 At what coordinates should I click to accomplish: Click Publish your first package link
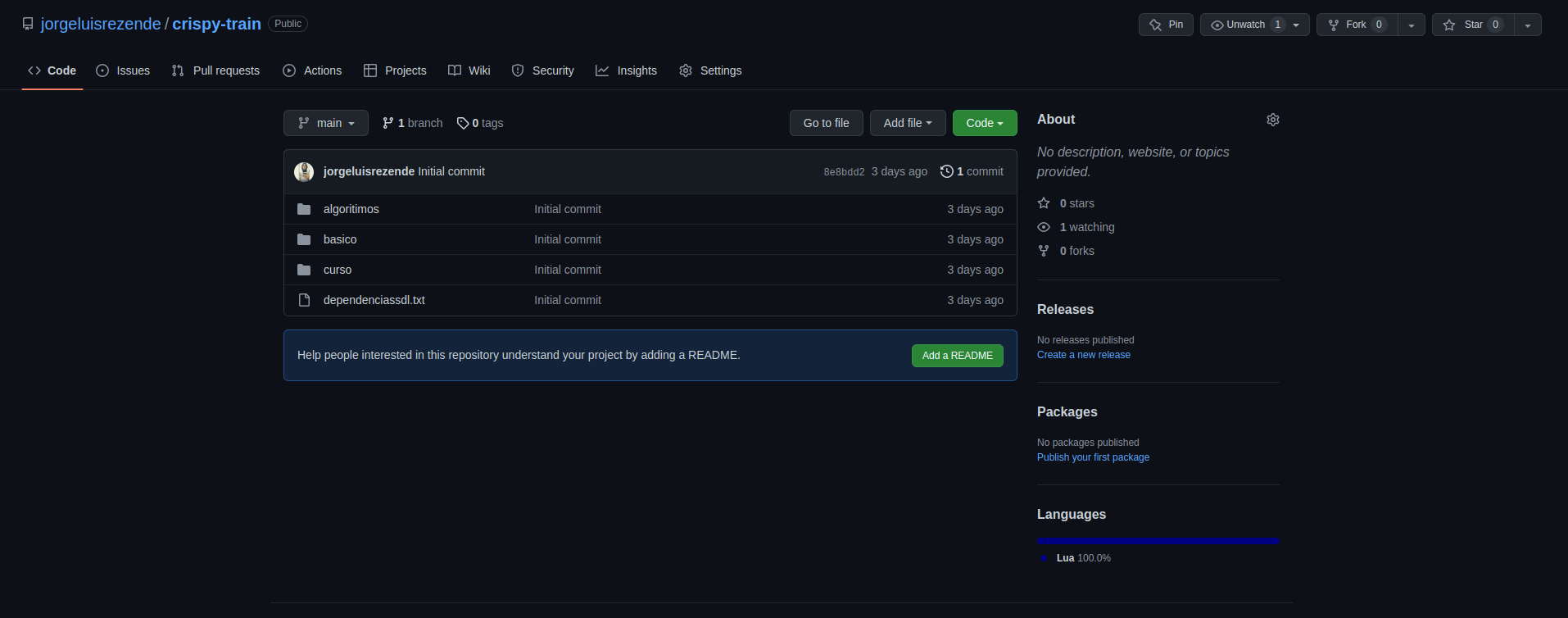pos(1093,457)
